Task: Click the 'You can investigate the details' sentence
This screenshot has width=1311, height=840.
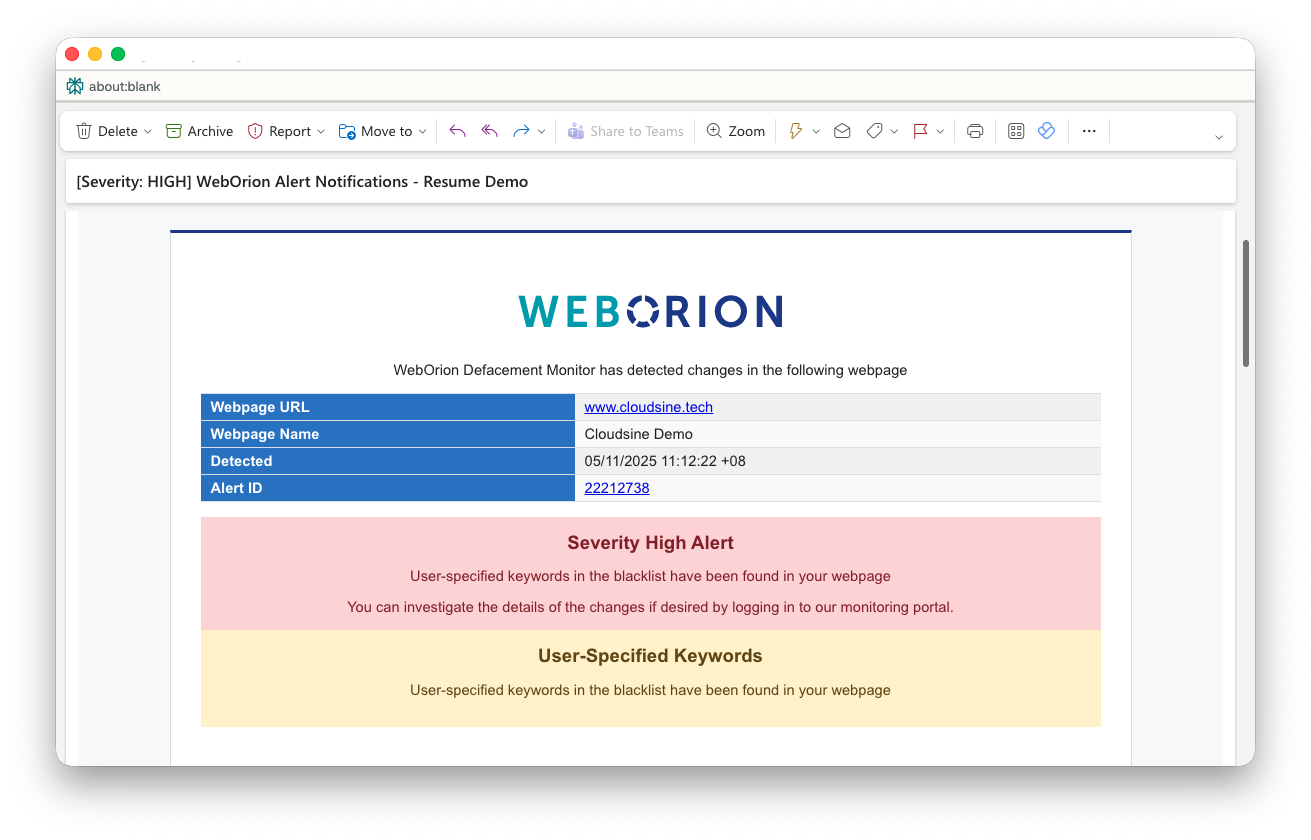Action: point(650,607)
